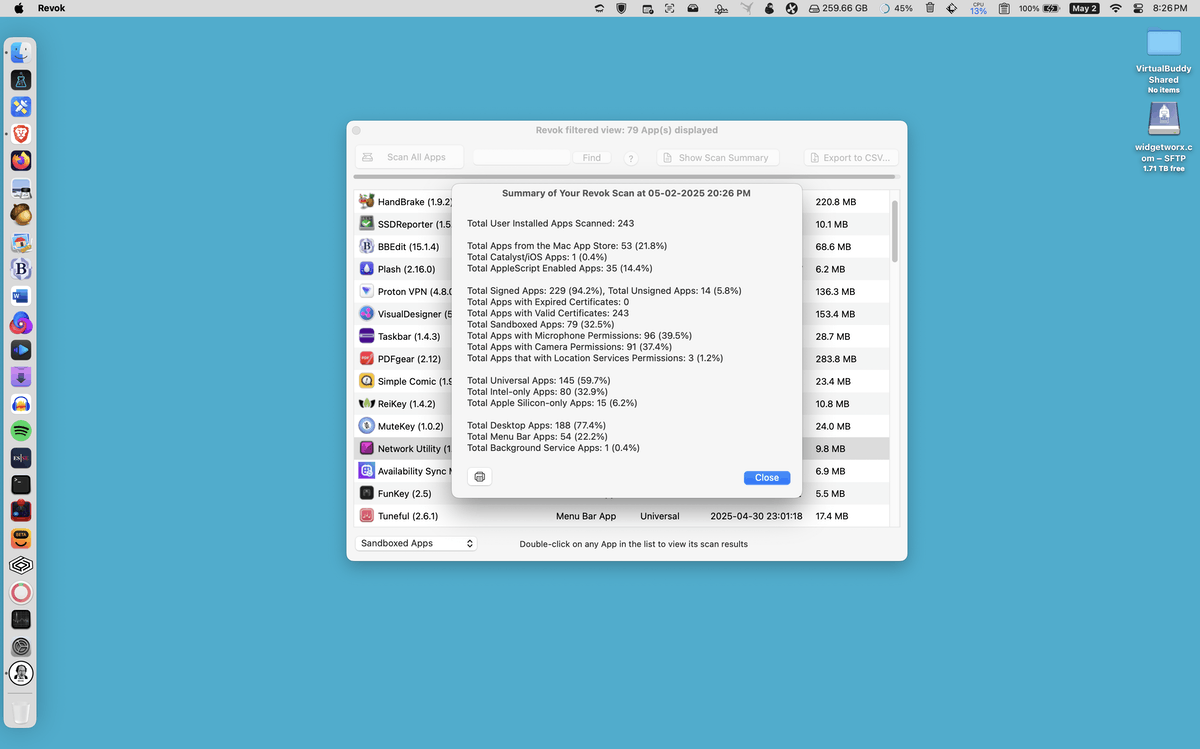The height and width of the screenshot is (749, 1200).
Task: Open the Trash in the Dock
Action: [21, 711]
